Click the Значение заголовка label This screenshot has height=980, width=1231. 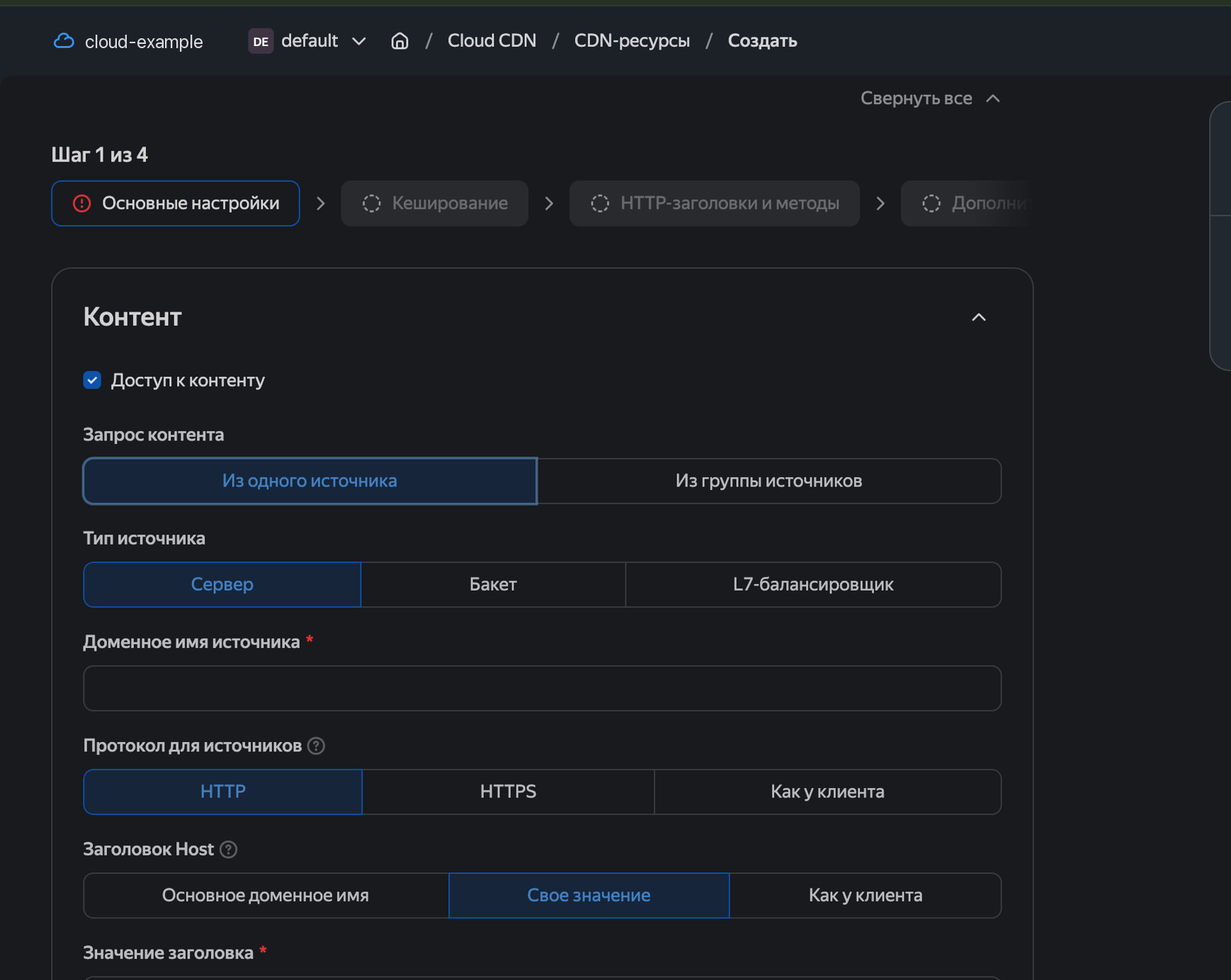[169, 953]
